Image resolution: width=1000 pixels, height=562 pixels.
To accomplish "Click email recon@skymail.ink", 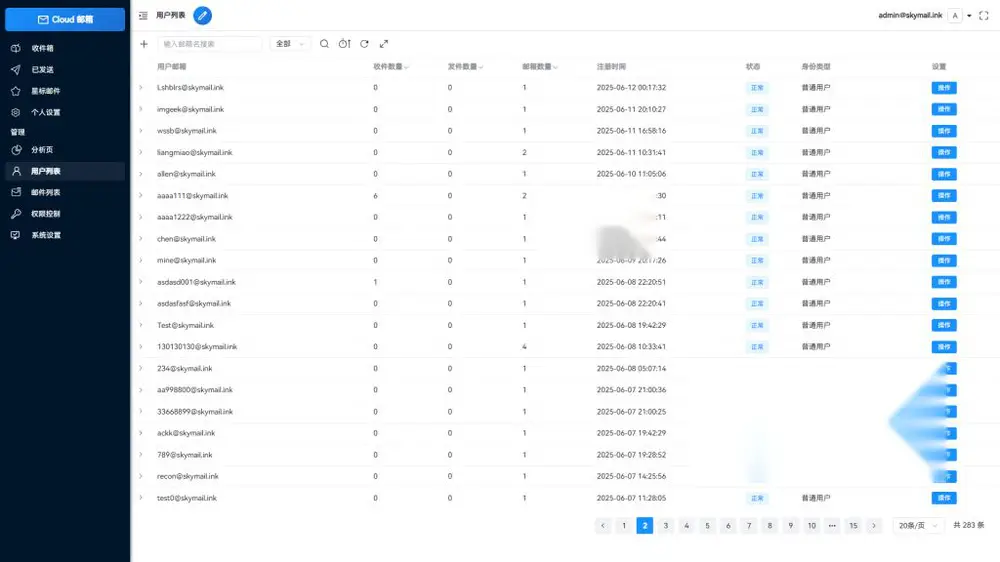I will 188,476.
